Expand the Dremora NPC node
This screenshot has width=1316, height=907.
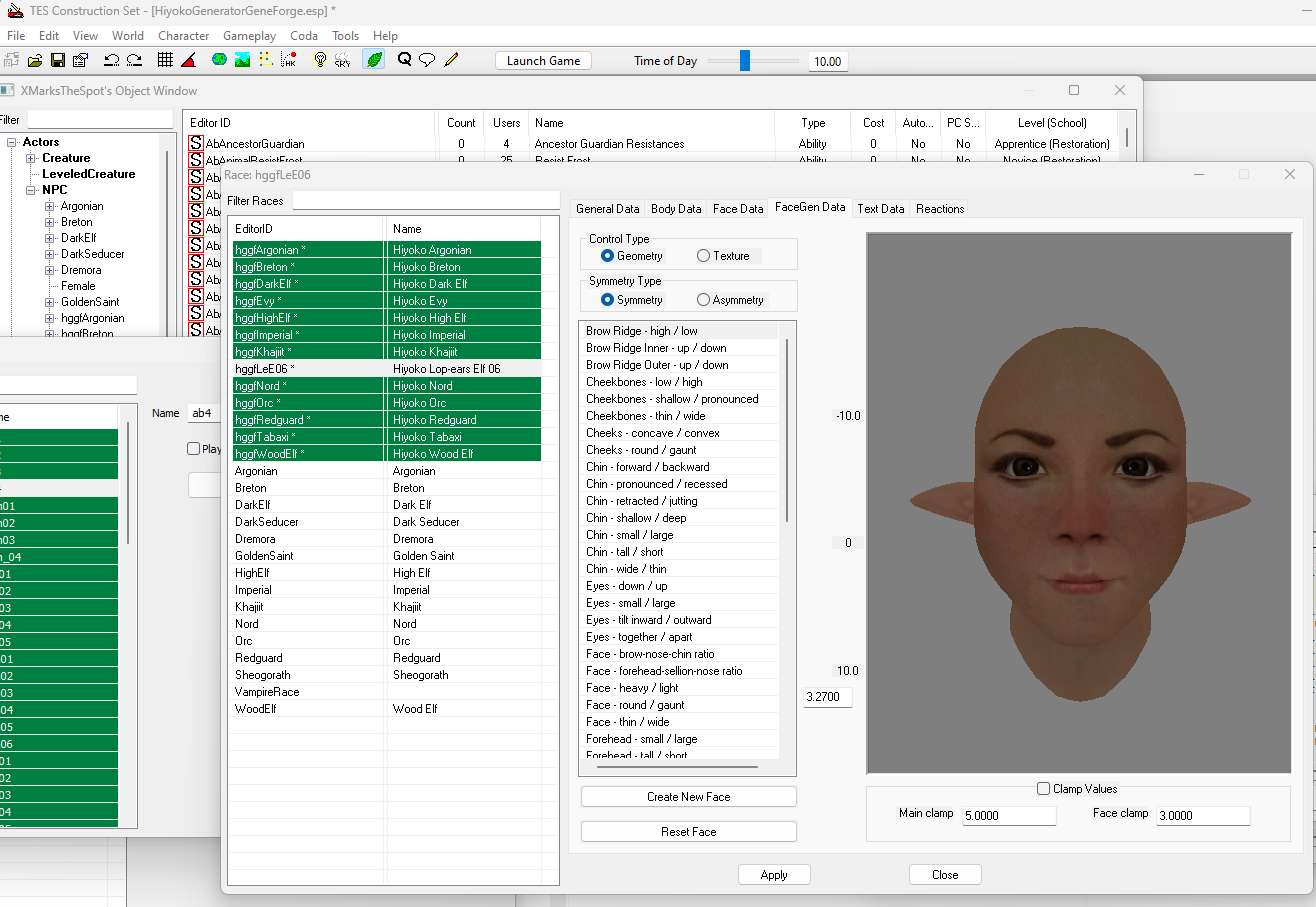[50, 270]
